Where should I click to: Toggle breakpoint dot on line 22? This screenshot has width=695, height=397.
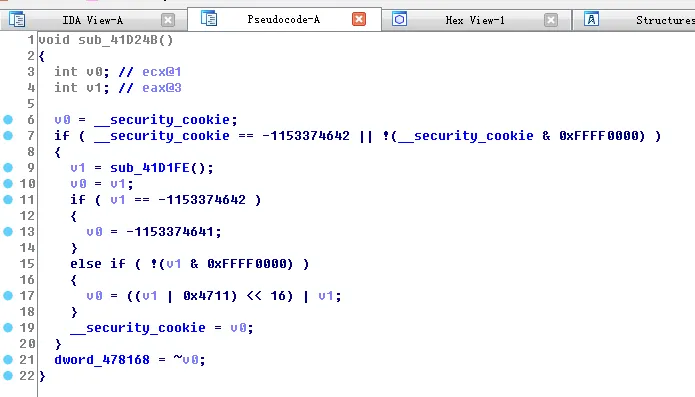point(8,376)
